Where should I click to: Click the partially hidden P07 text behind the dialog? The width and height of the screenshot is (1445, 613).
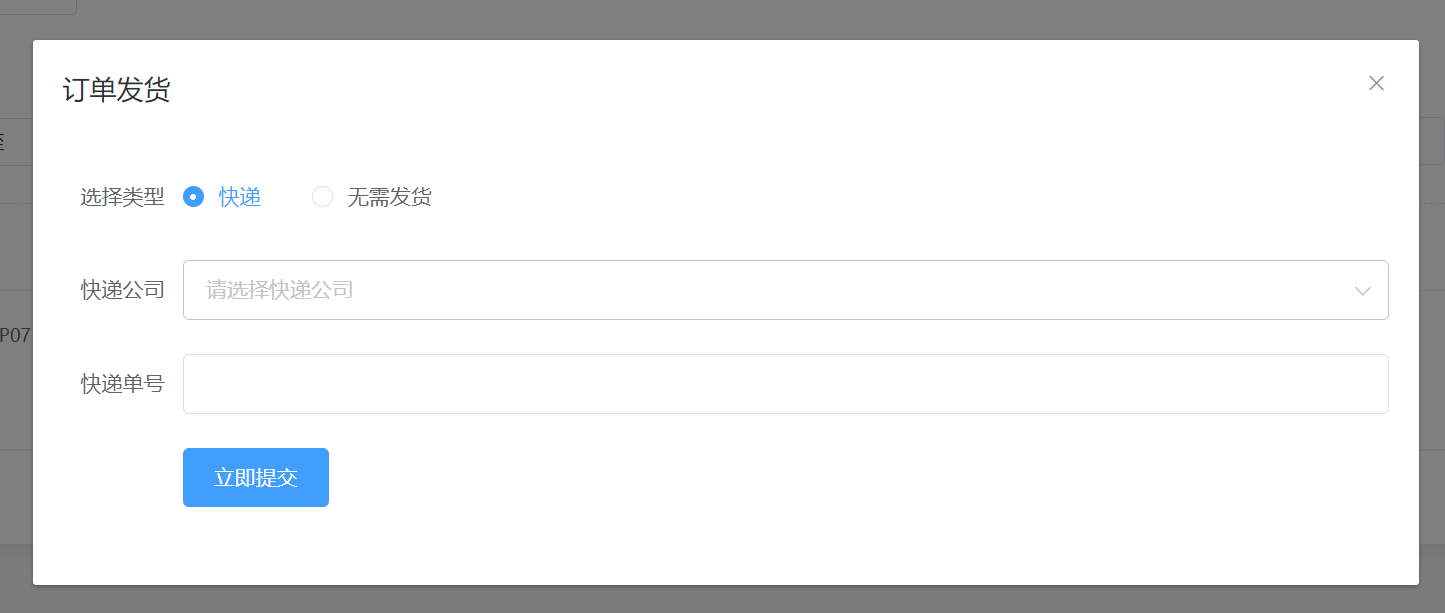coord(15,336)
